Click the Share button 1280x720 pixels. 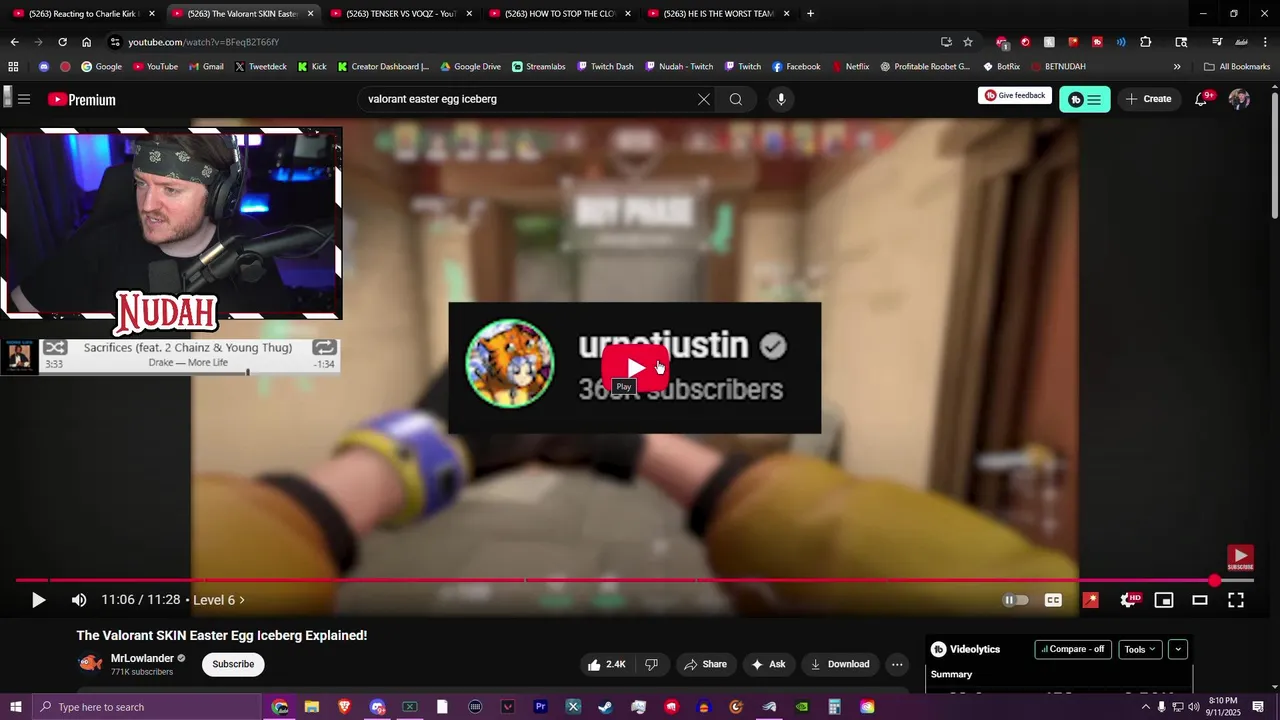point(705,664)
